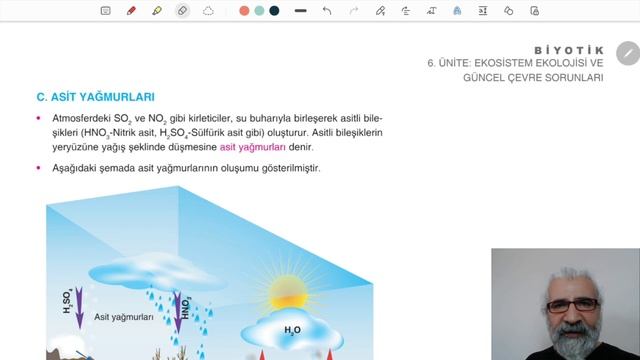Open the text box/keyboard tool
640x360 pixels.
click(x=105, y=11)
